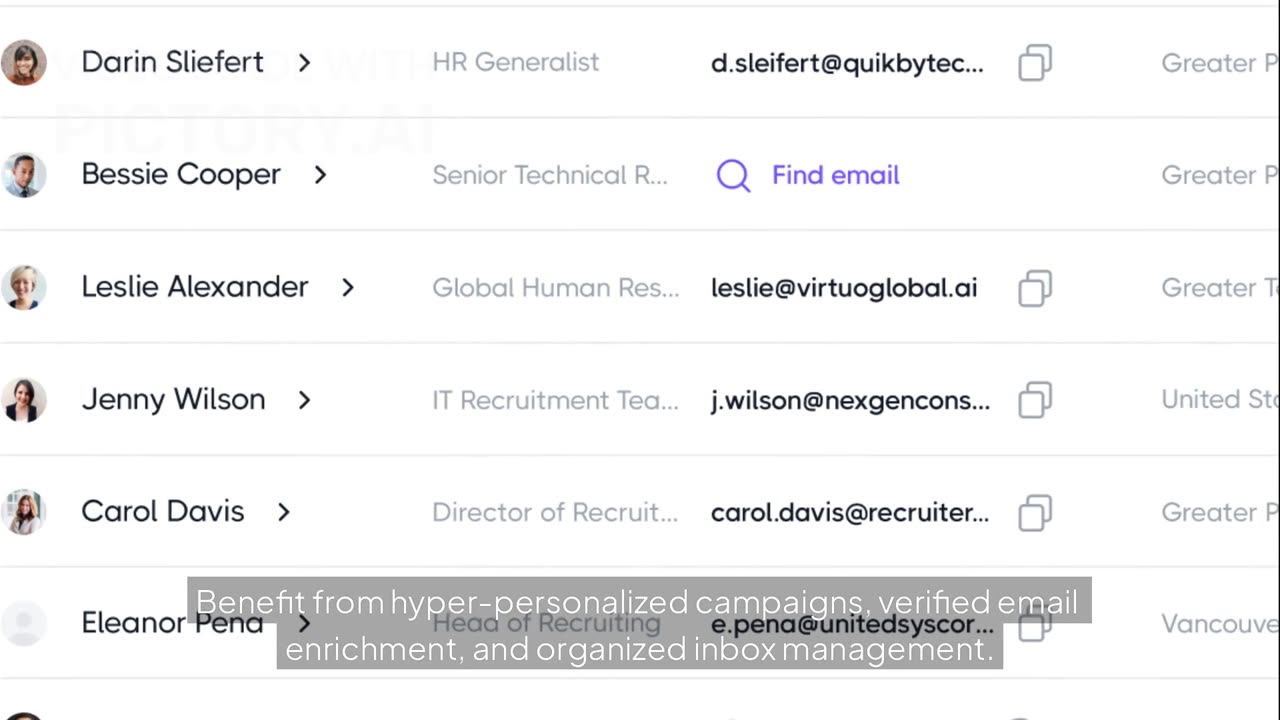Screen dimensions: 1280x720
Task: Click Bessie Cooper's profile picture
Action: pos(23,175)
